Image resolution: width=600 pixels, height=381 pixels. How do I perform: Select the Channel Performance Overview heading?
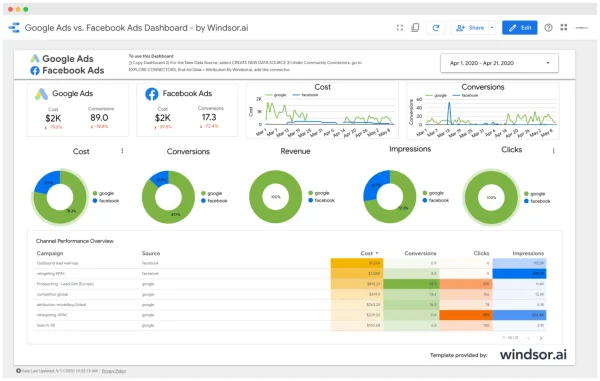(x=75, y=241)
